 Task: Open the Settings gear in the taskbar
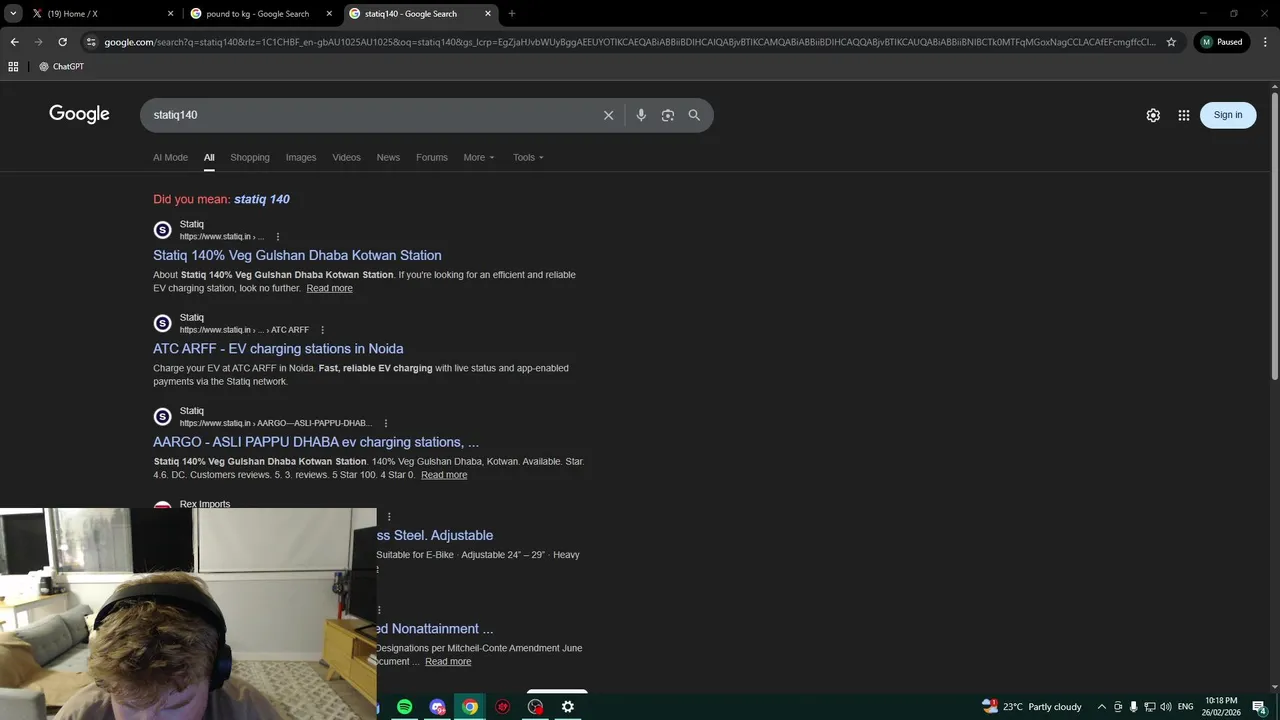pos(568,707)
